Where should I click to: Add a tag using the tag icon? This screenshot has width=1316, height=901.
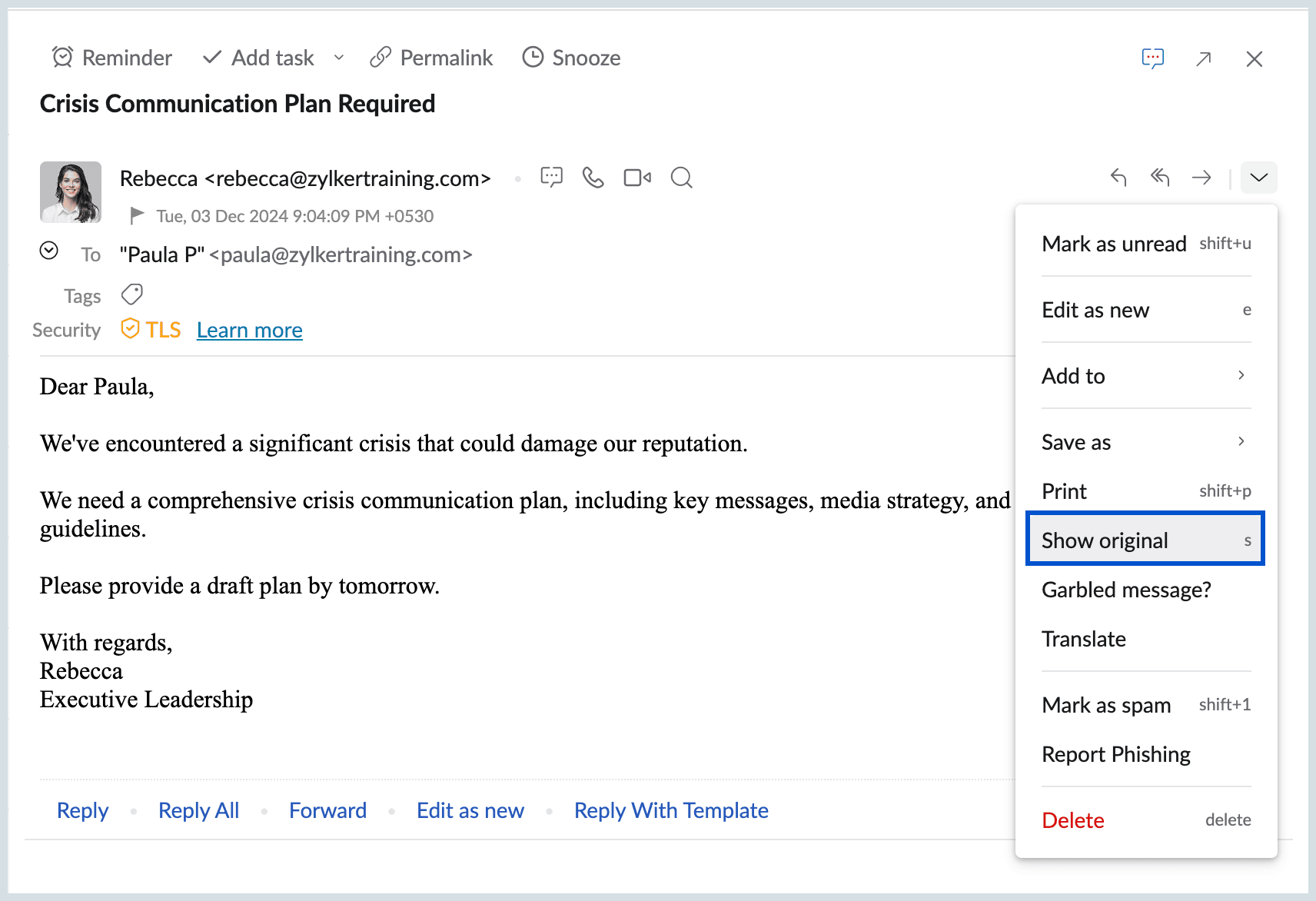coord(132,294)
